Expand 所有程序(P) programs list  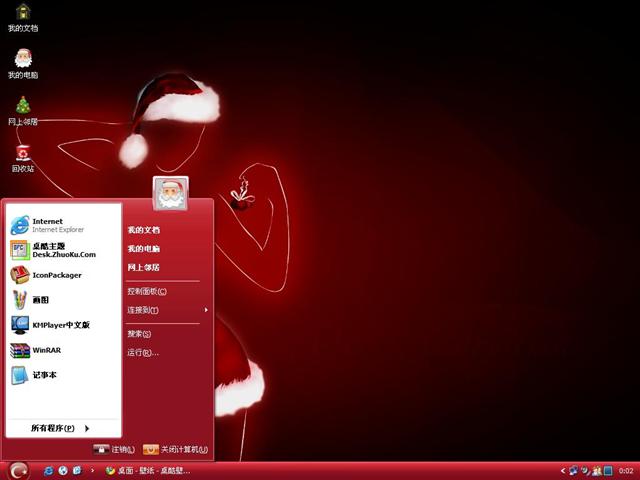[x=58, y=428]
